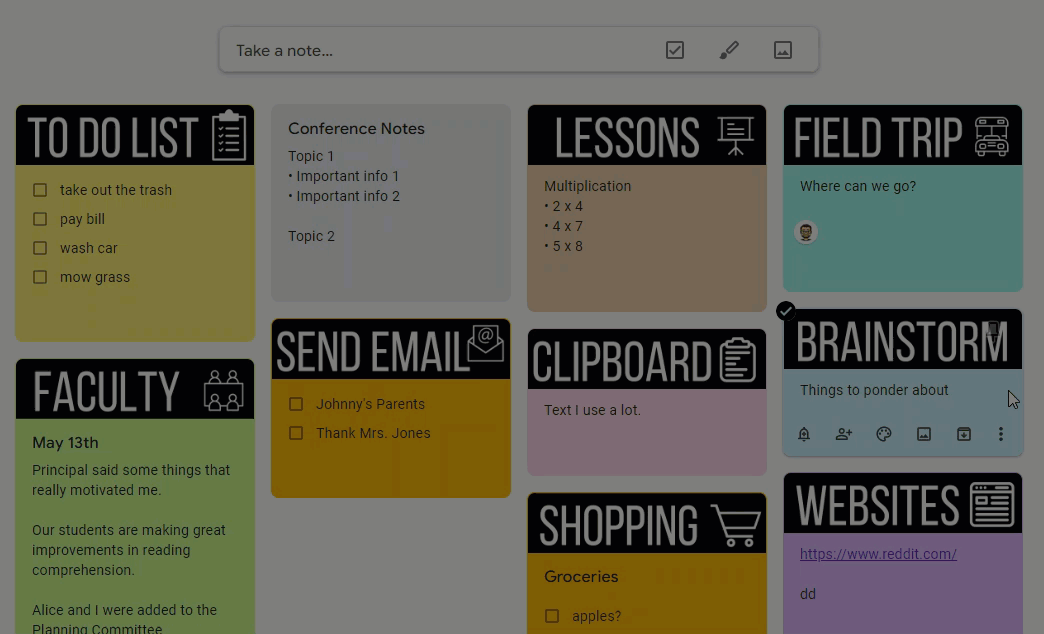Image resolution: width=1044 pixels, height=634 pixels.
Task: Pin the Brainstorm note
Action: [x=993, y=330]
